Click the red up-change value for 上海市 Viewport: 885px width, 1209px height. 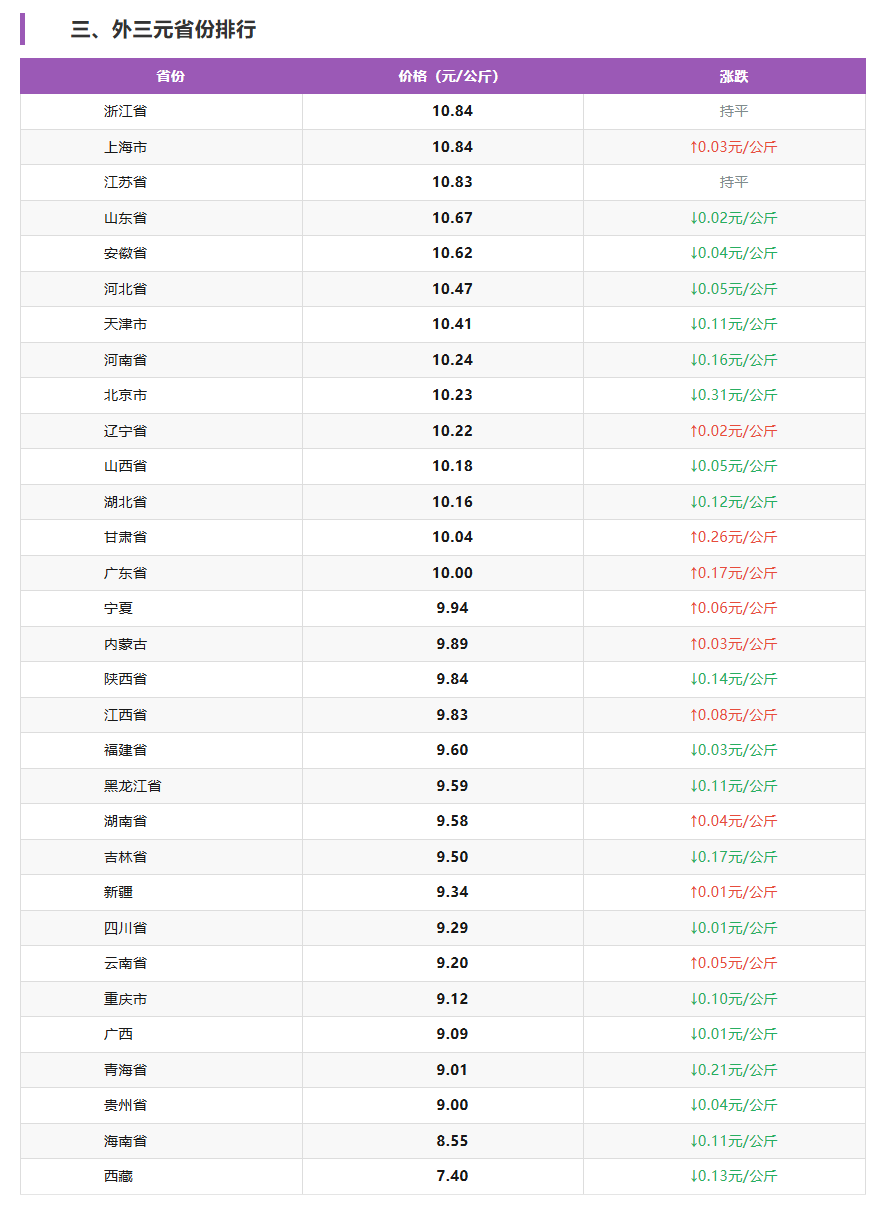pos(733,147)
